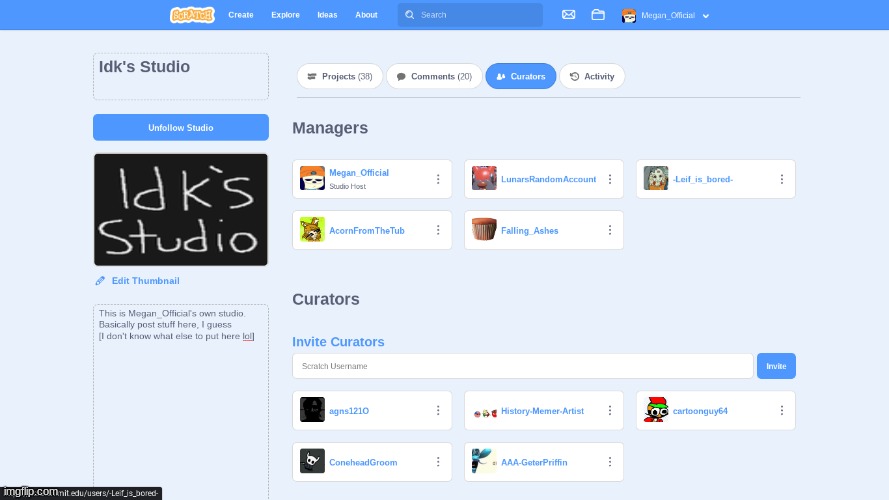This screenshot has width=889, height=500.
Task: Open options menu for LunarsRandomAccount
Action: pyautogui.click(x=610, y=179)
